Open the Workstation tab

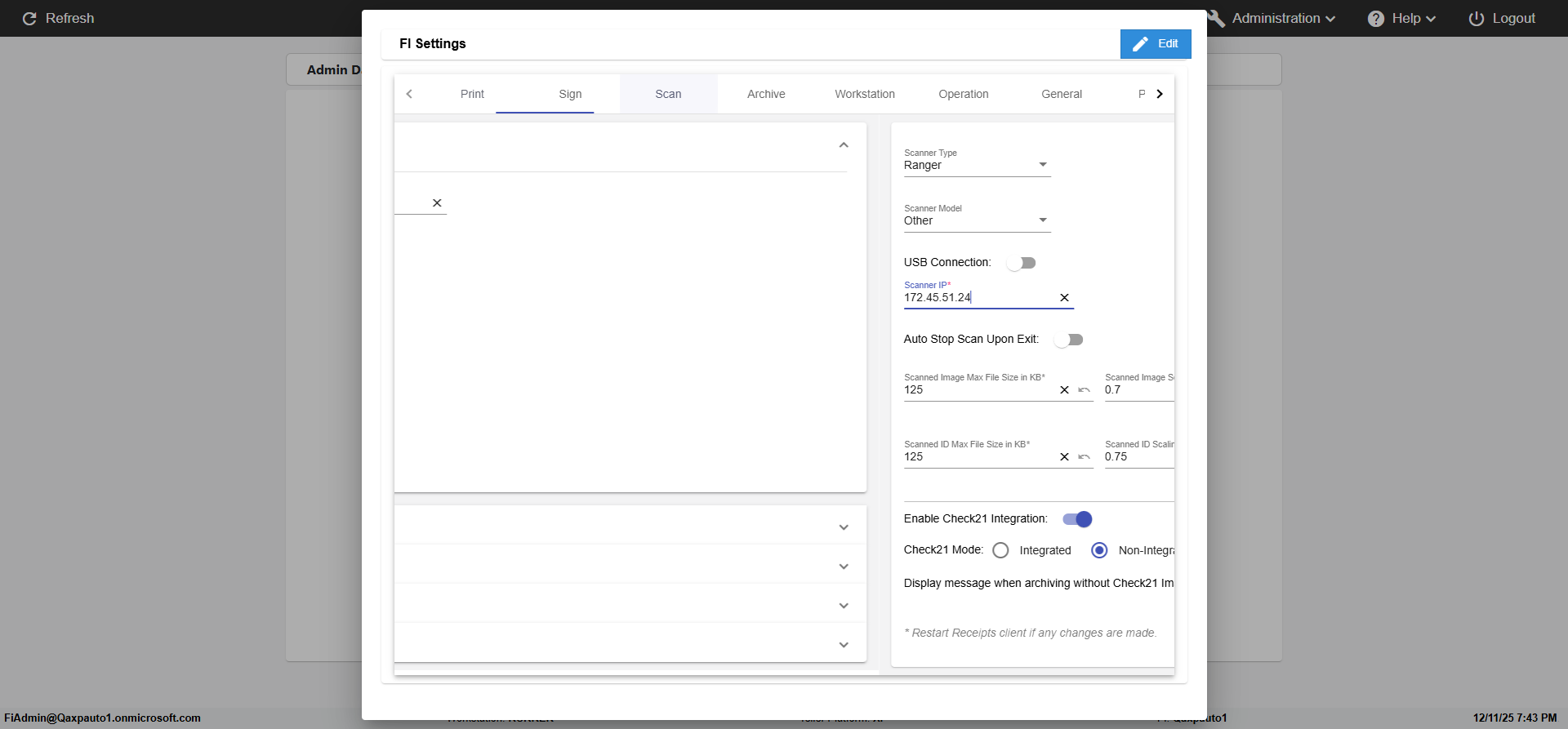click(x=864, y=94)
